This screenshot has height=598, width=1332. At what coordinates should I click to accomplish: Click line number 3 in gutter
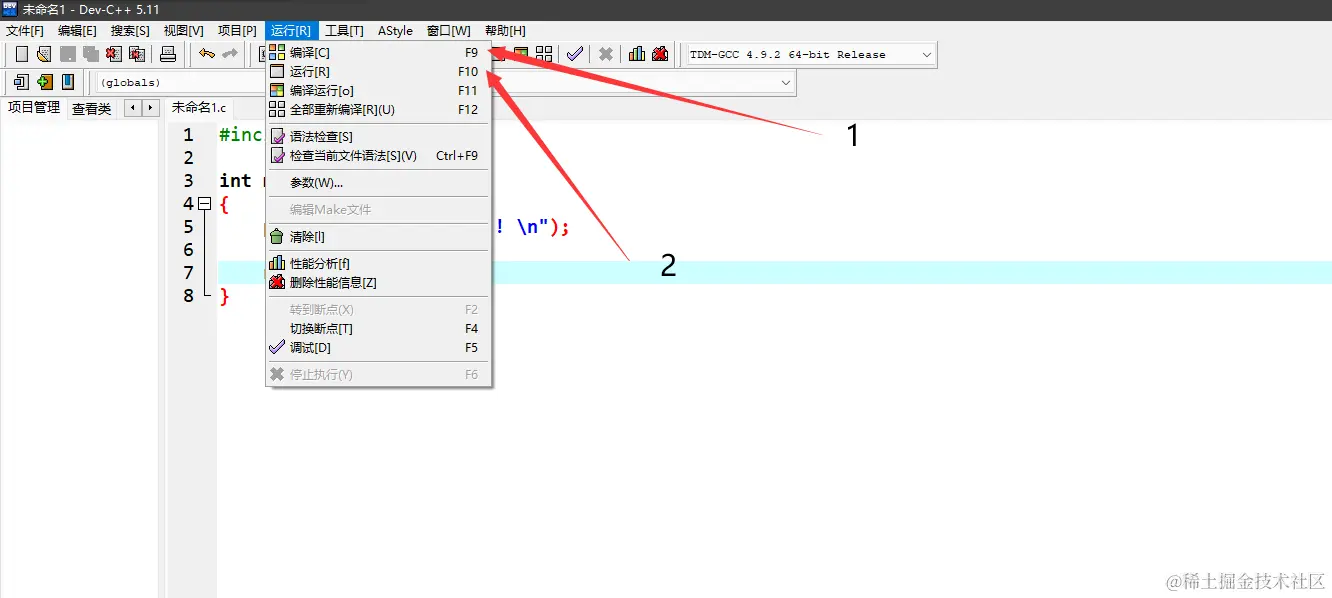[x=188, y=181]
